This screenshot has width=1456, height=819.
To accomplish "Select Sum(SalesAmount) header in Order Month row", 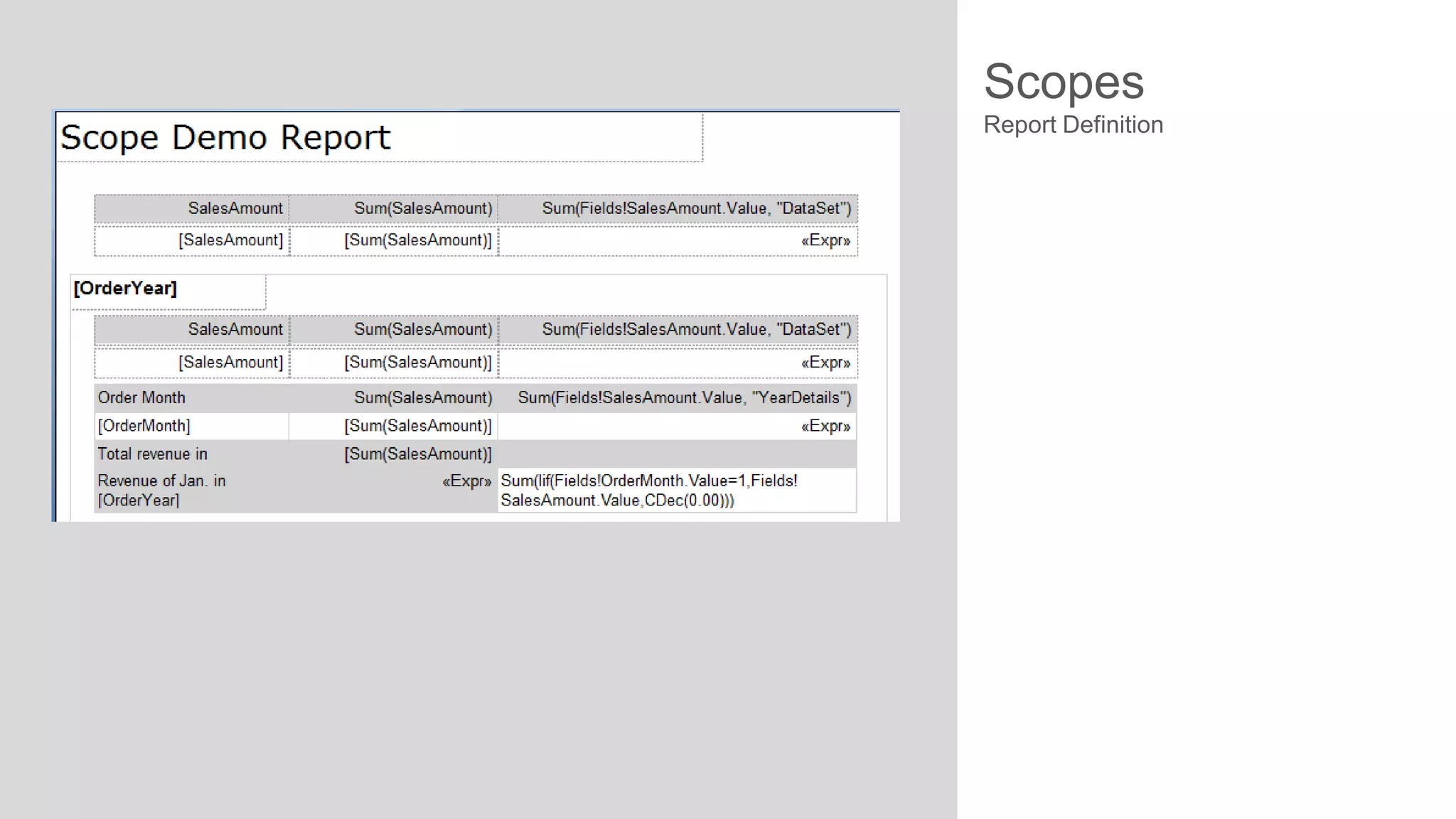I will coord(394,398).
